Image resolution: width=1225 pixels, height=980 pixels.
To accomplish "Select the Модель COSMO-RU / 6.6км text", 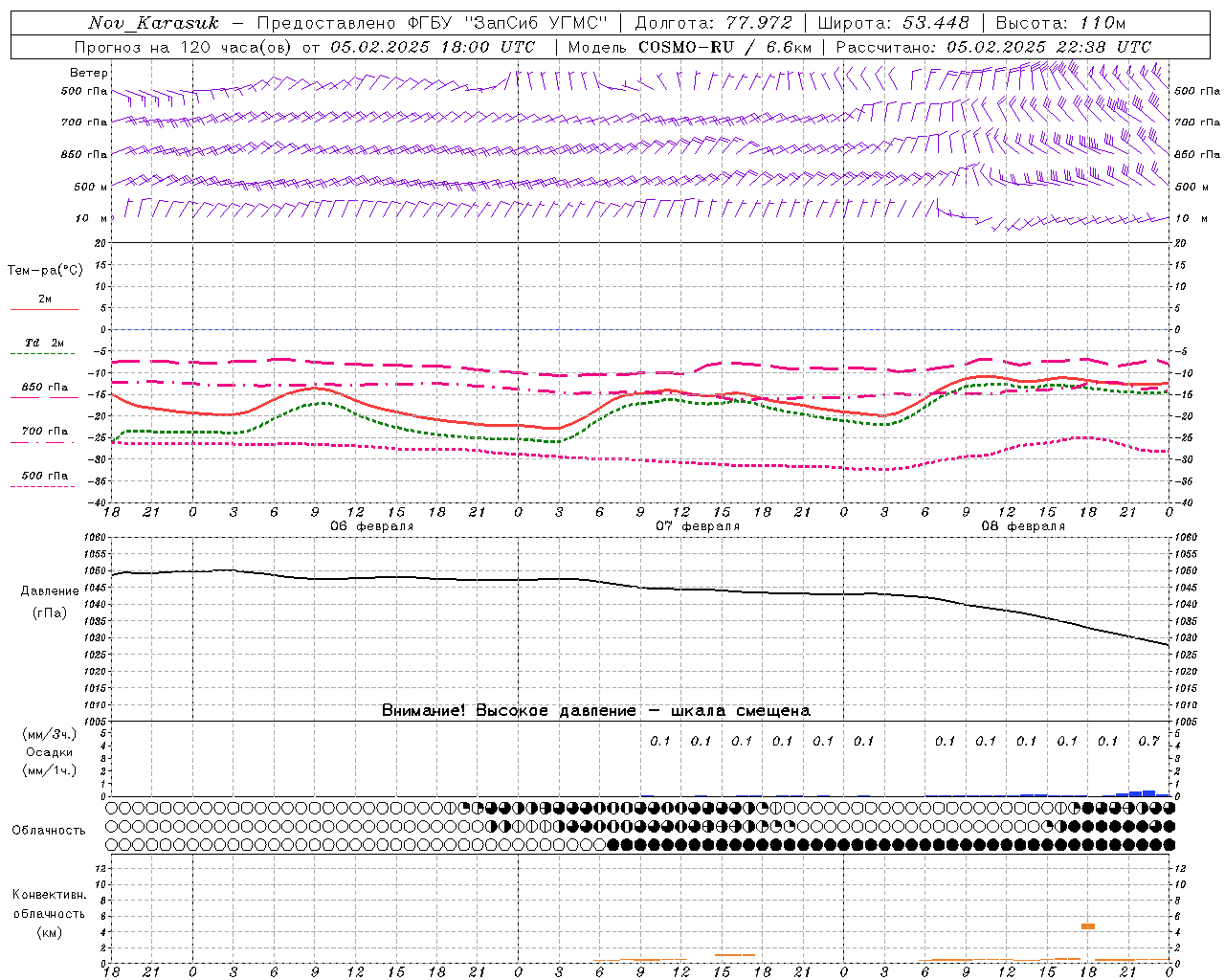I will 689,47.
